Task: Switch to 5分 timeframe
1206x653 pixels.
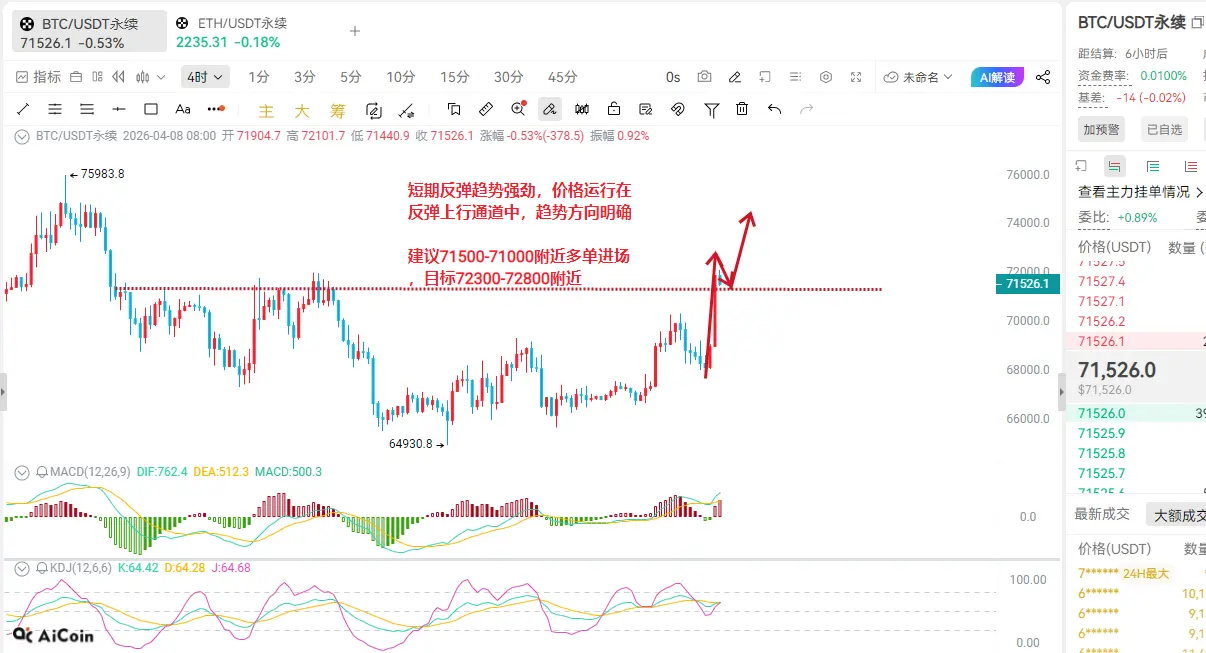Action: [351, 77]
